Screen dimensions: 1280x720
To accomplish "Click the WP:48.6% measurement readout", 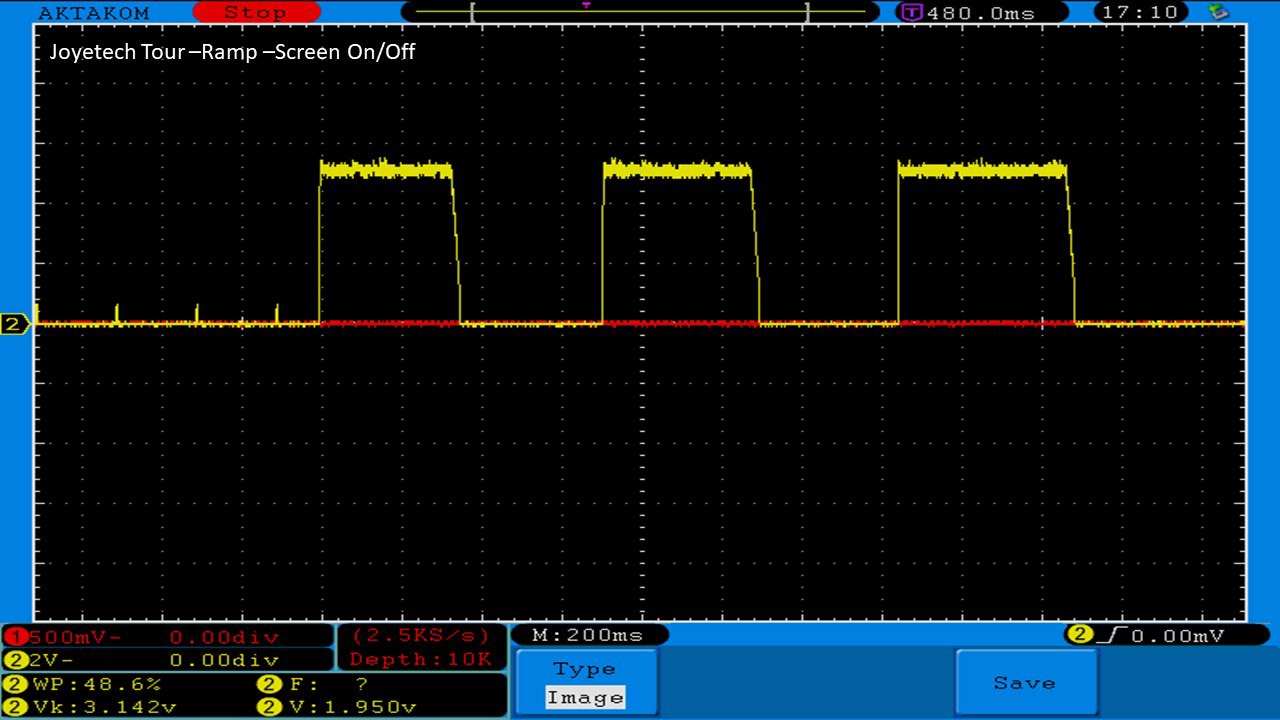I will coord(85,685).
